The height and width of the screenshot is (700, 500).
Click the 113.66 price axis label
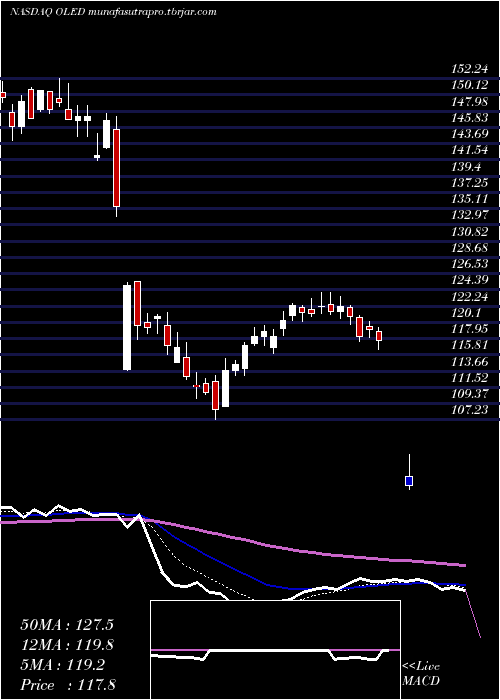(x=469, y=362)
